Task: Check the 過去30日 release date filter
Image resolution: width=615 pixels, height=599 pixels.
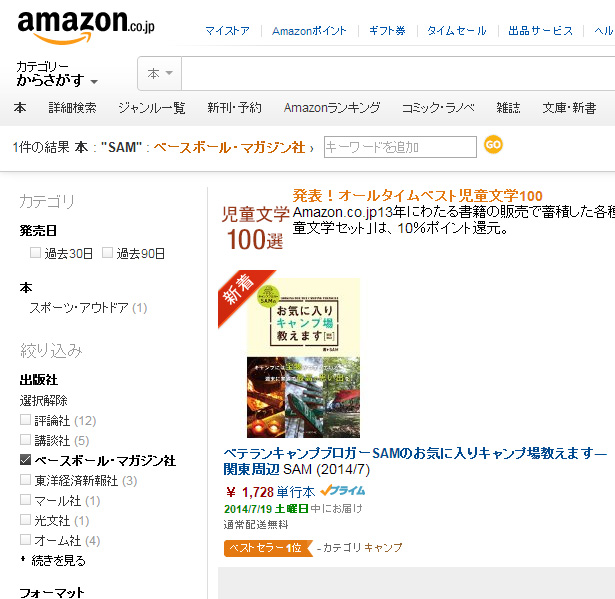Action: pos(35,253)
